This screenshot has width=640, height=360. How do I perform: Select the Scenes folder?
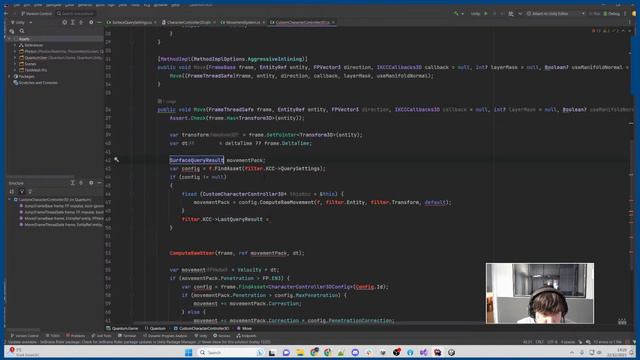click(31, 64)
